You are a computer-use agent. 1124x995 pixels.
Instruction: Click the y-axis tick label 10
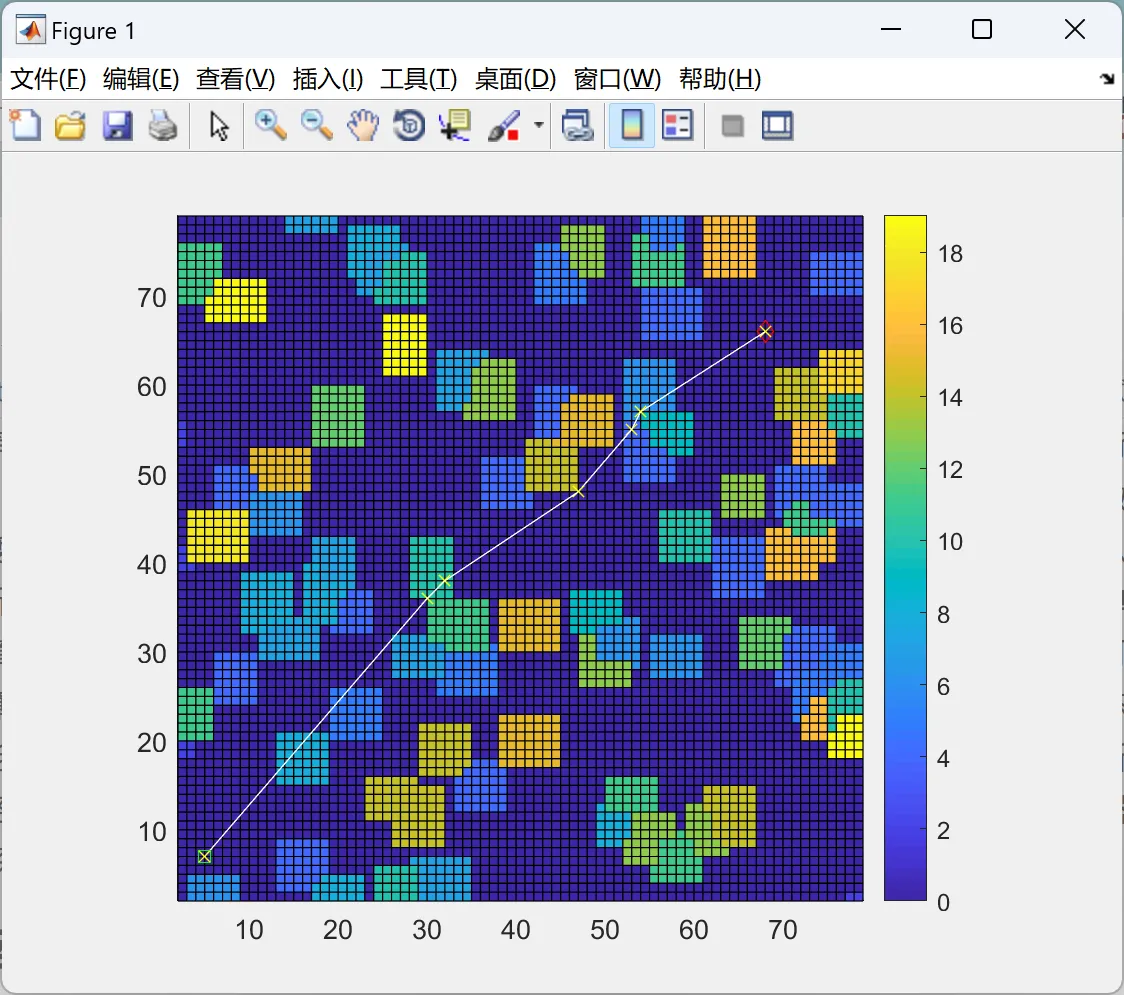[x=152, y=832]
